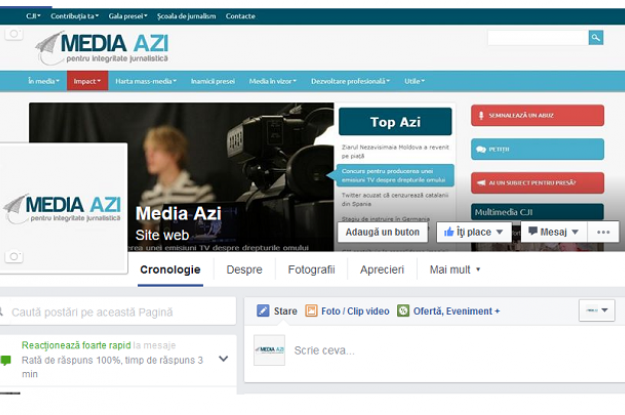
Task: Click the Top Azi header
Action: coord(395,122)
